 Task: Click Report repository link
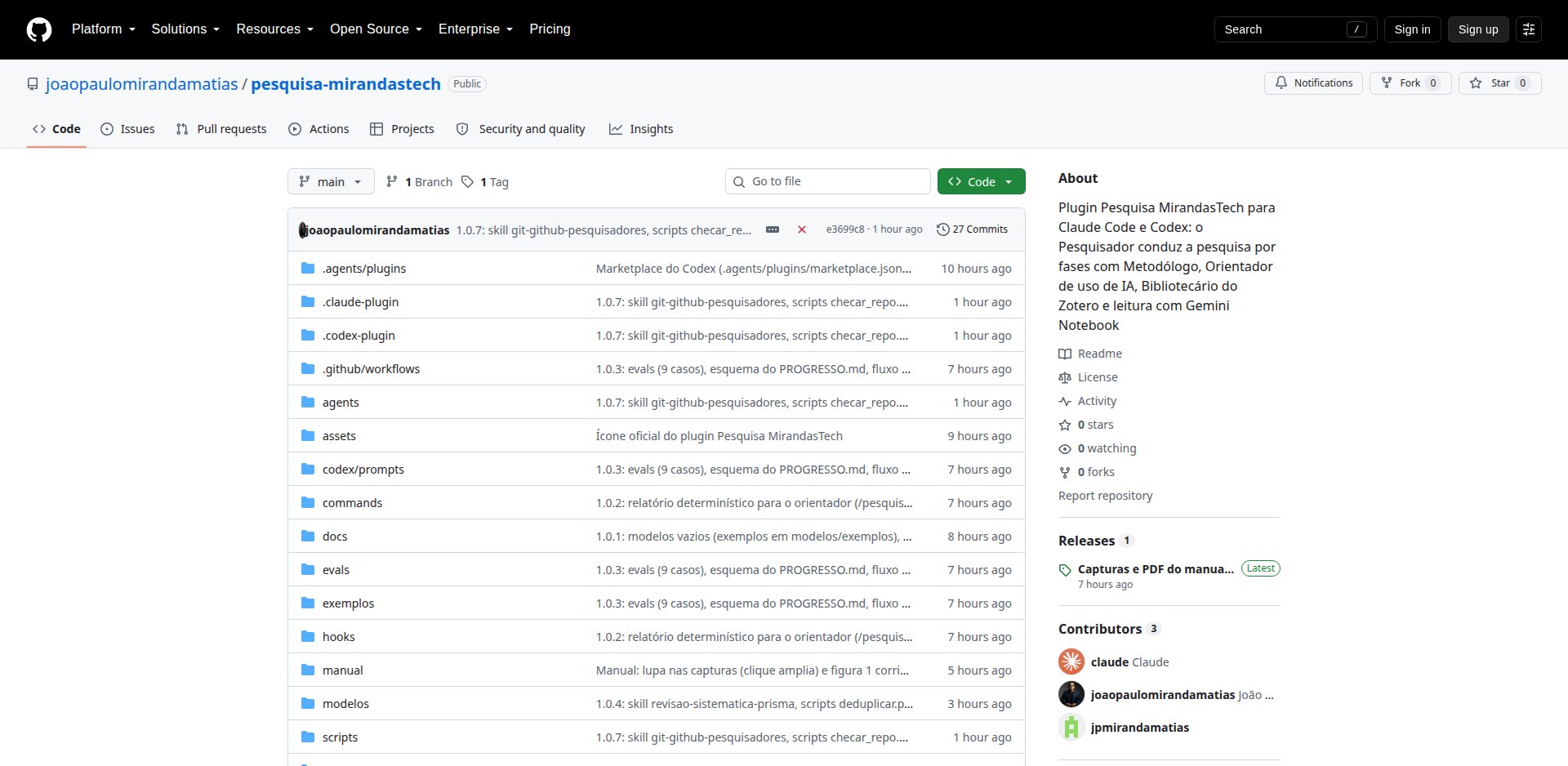point(1105,496)
